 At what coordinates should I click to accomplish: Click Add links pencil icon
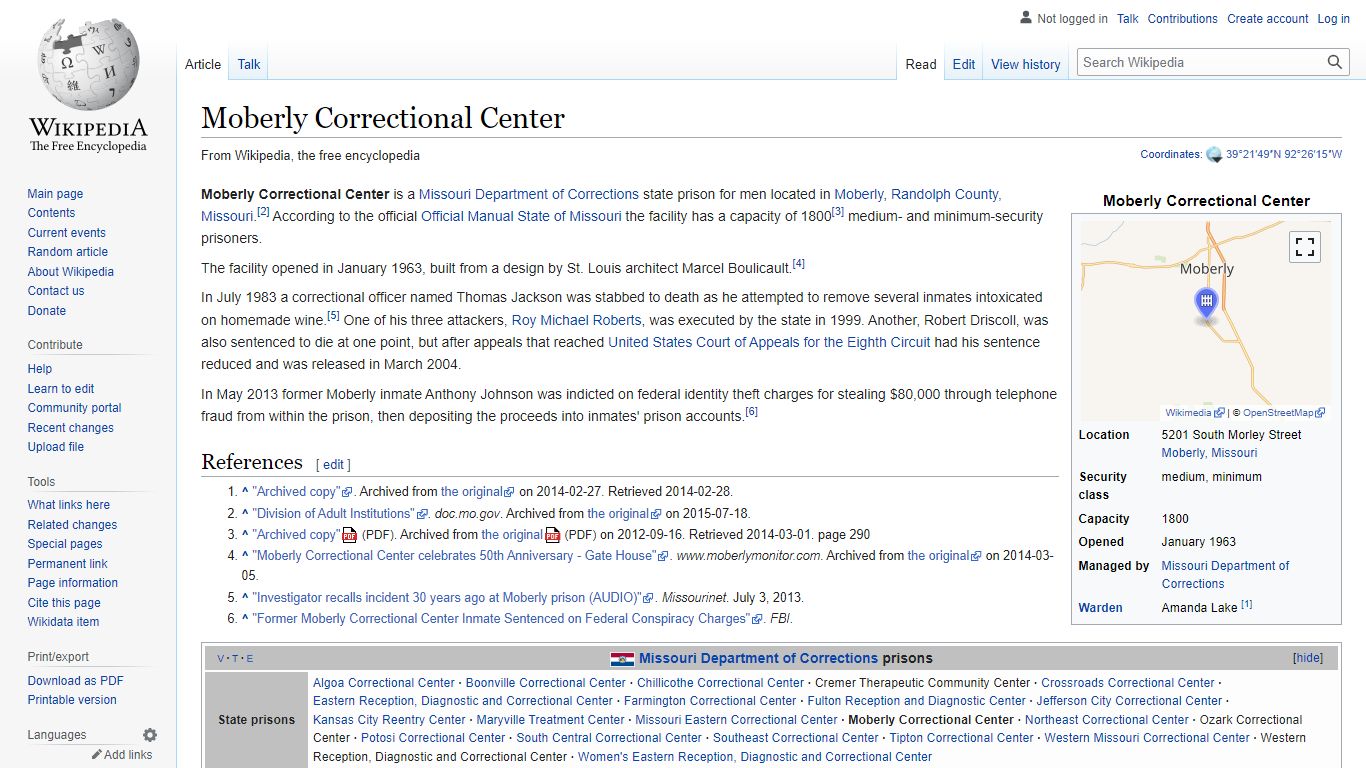pos(97,755)
